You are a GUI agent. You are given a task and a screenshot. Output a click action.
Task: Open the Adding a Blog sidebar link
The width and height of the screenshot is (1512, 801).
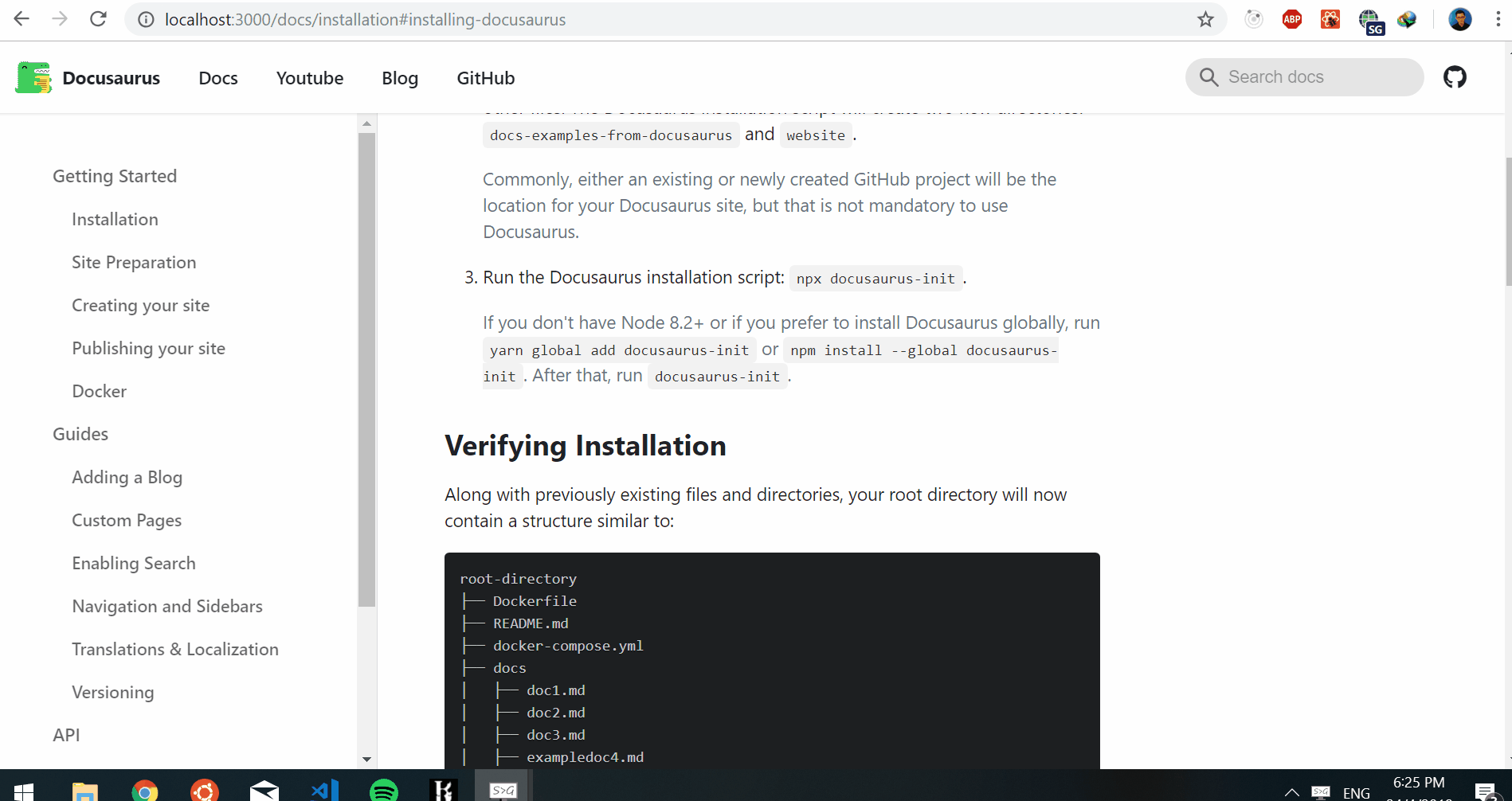click(x=127, y=477)
